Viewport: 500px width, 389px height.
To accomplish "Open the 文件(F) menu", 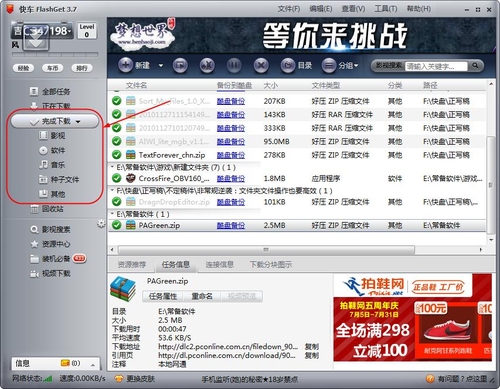I will (x=289, y=9).
